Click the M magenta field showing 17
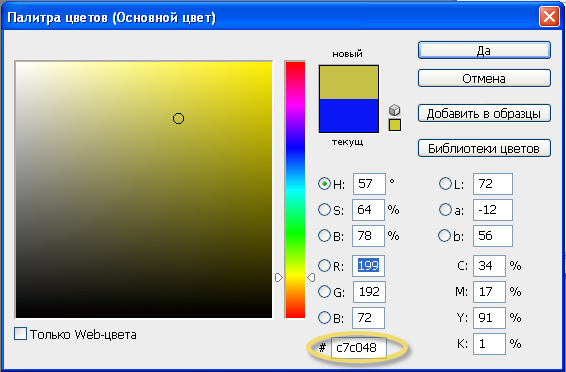This screenshot has height=372, width=566. click(489, 292)
